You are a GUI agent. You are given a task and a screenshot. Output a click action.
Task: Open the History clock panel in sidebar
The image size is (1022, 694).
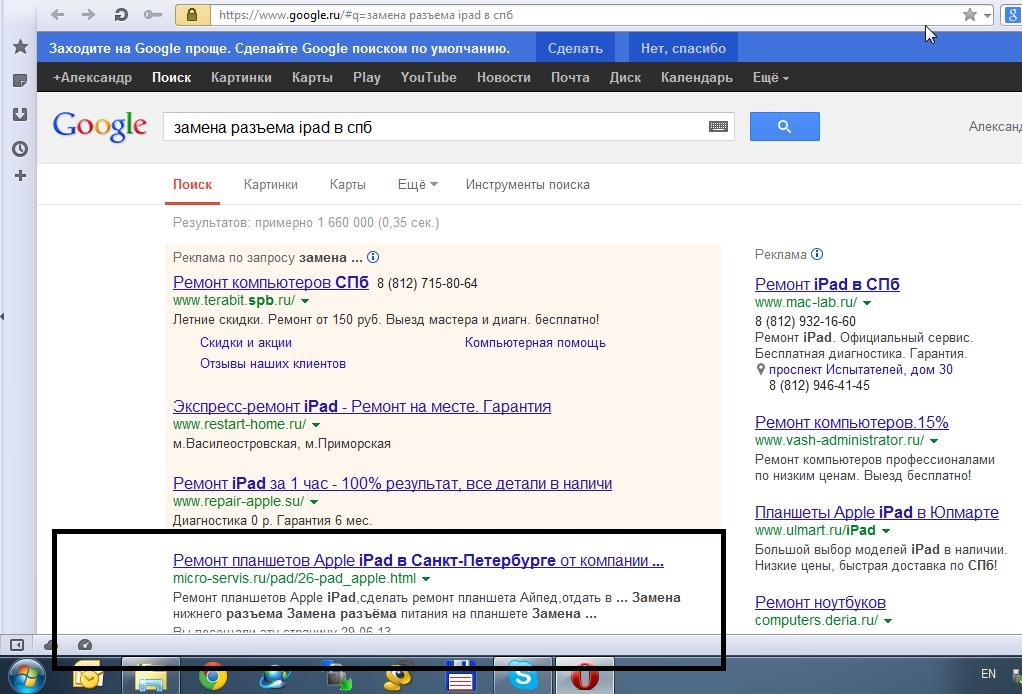coord(20,149)
